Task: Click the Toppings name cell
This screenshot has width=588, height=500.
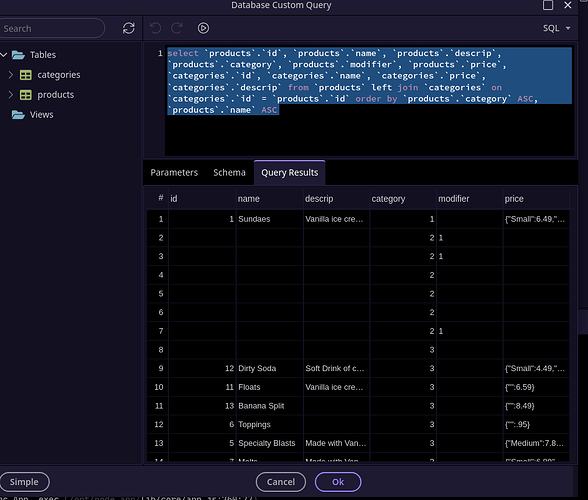Action: [x=269, y=424]
